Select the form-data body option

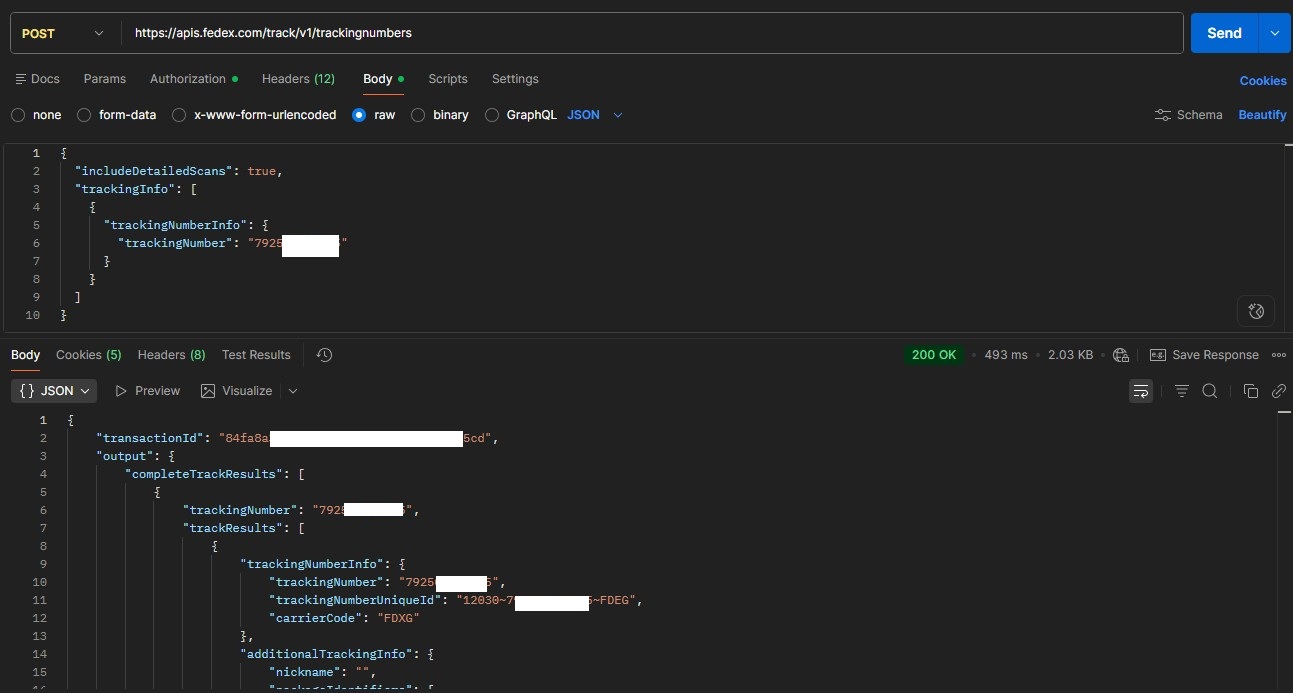point(117,115)
